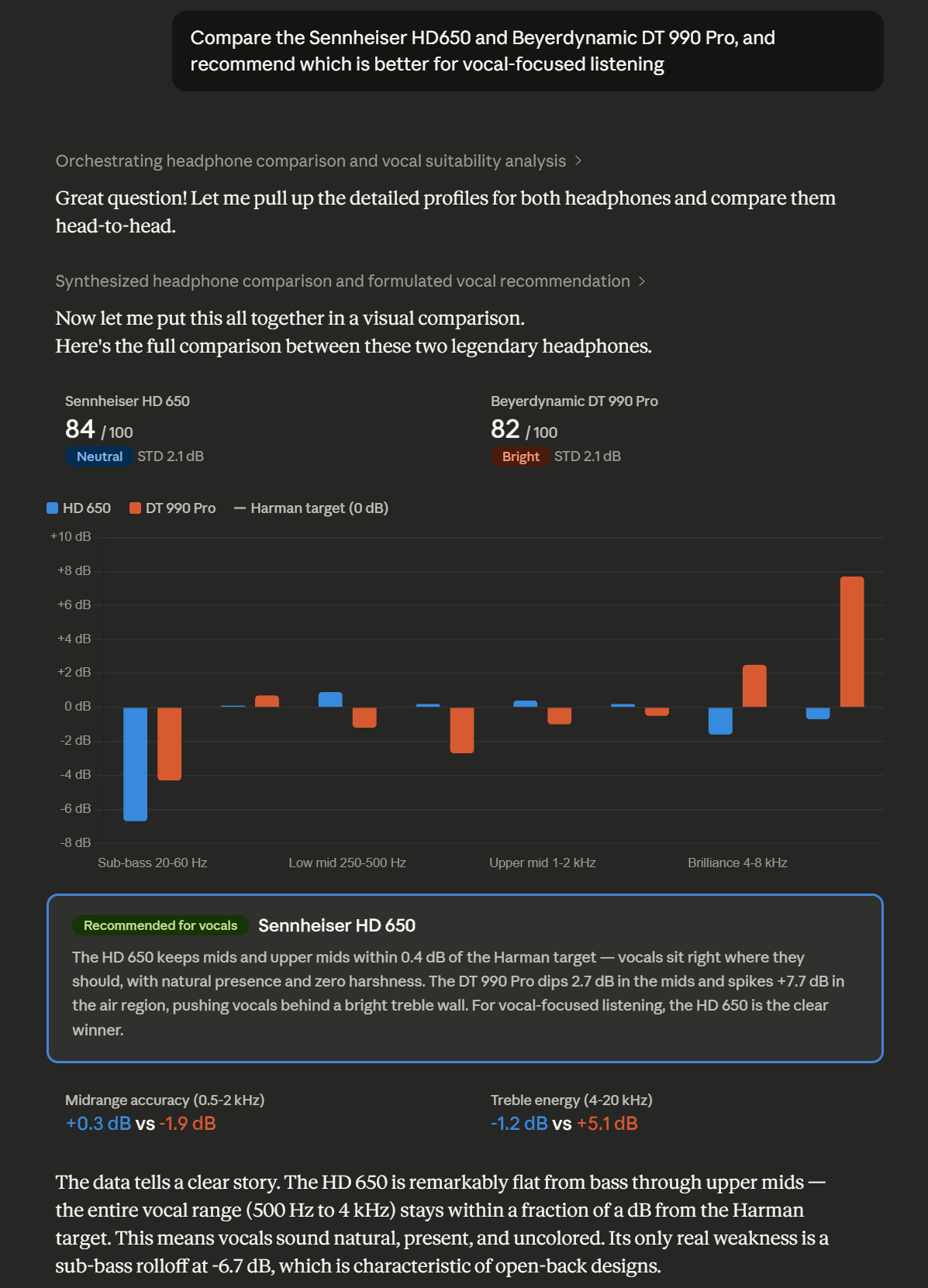Click the Recommended for vocals badge
The width and height of the screenshot is (928, 1288).
point(160,925)
